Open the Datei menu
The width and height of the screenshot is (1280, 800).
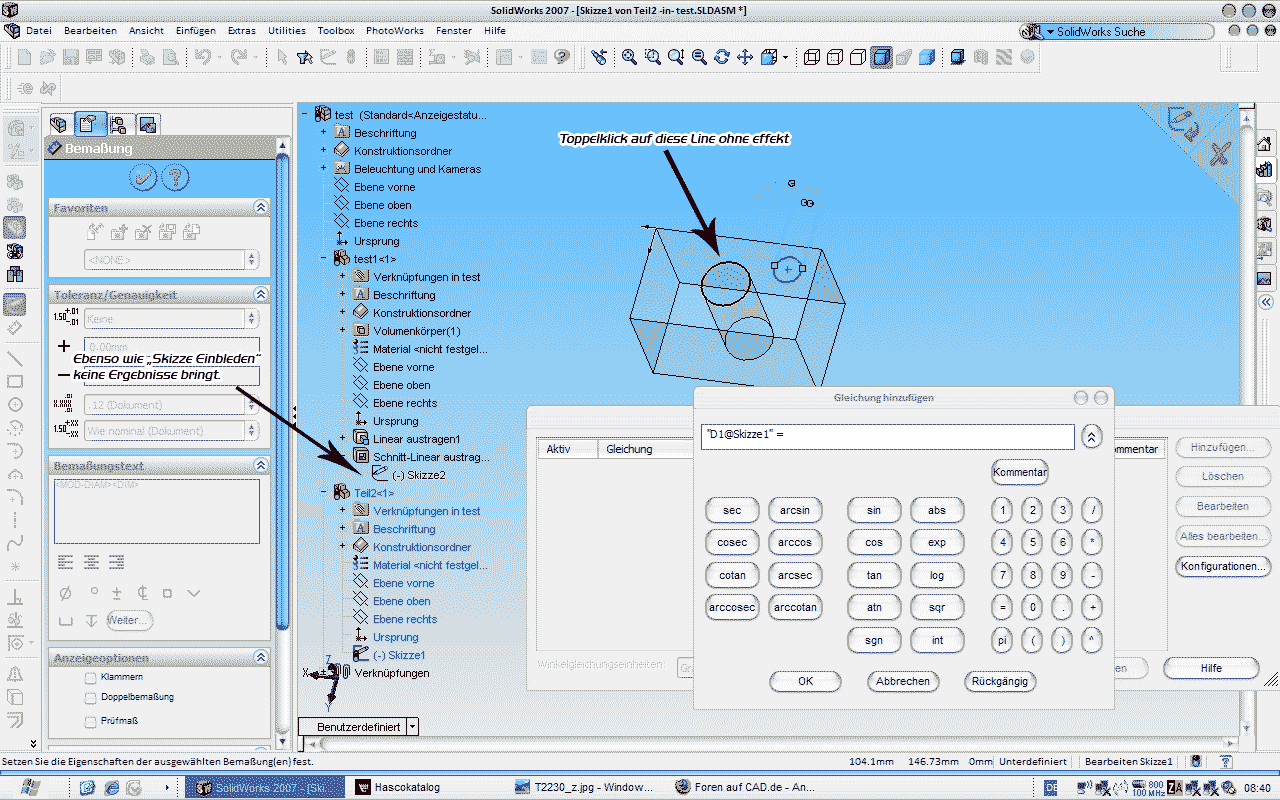pos(39,31)
